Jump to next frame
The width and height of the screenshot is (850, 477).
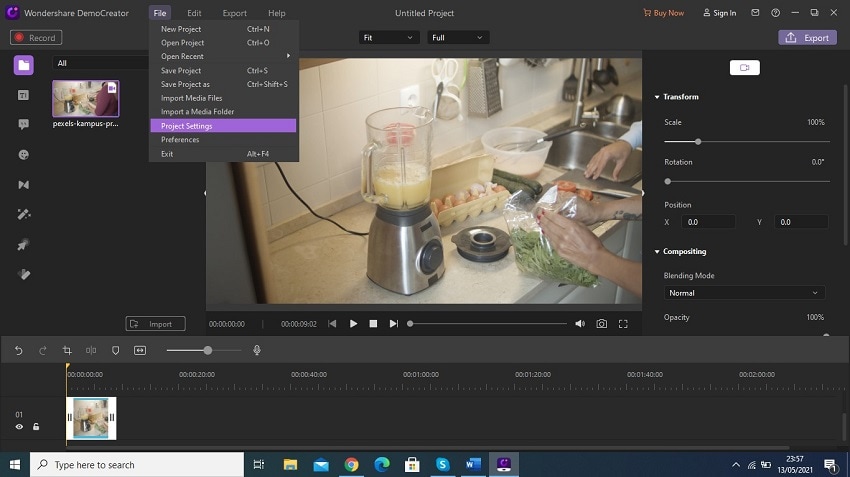[x=394, y=324]
